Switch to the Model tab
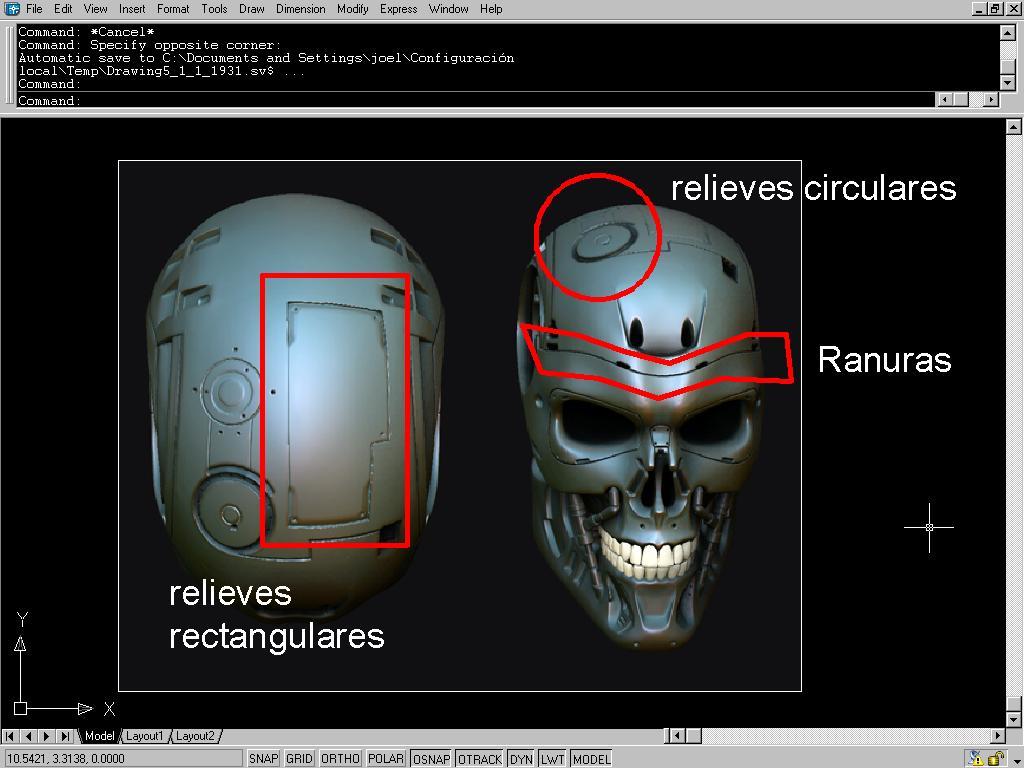Image resolution: width=1024 pixels, height=768 pixels. pos(99,736)
